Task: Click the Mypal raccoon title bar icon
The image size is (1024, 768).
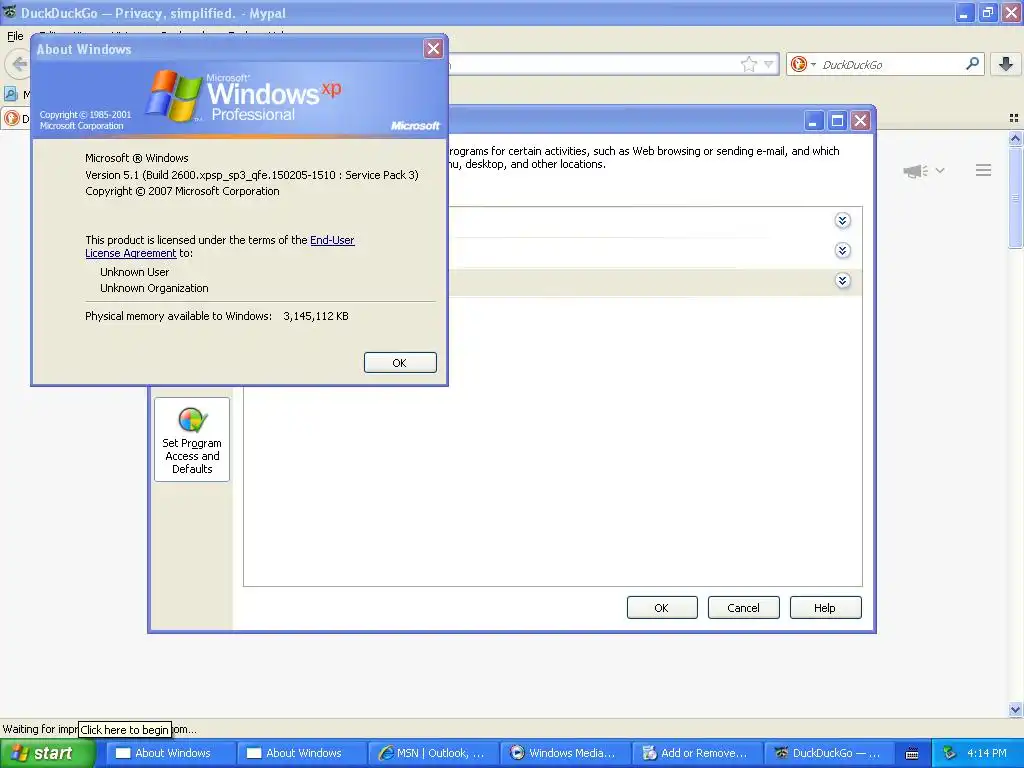Action: point(9,12)
